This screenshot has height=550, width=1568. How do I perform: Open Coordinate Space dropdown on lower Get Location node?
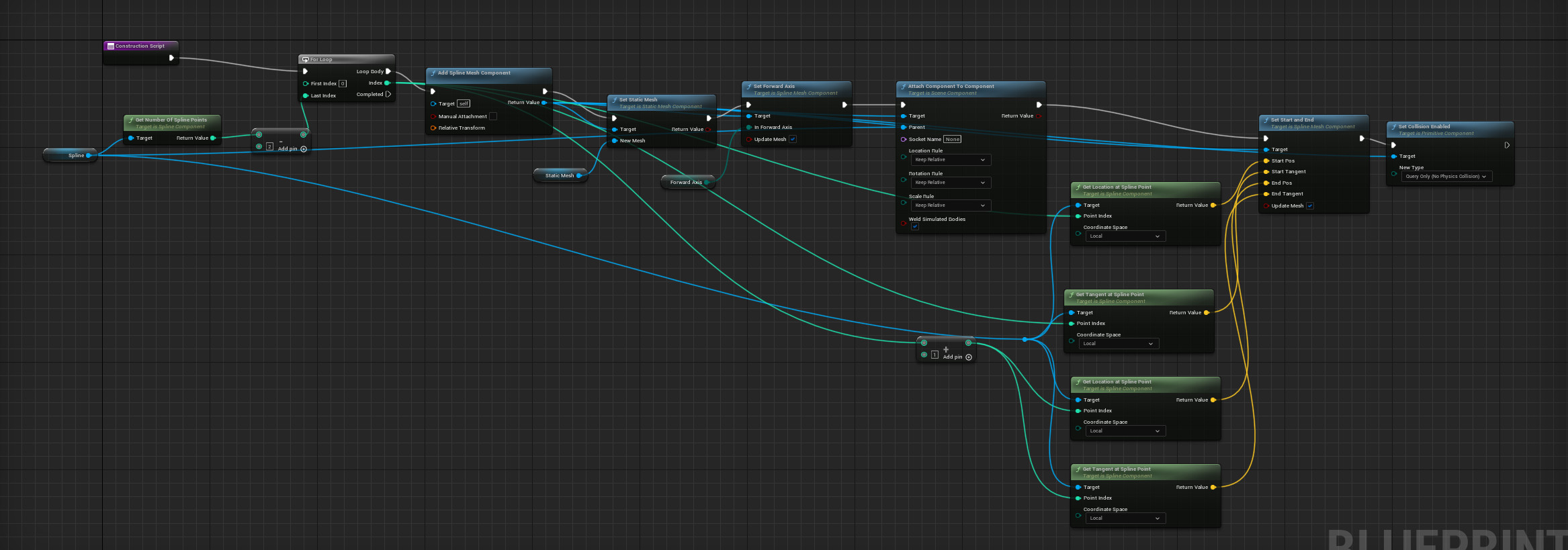click(x=1125, y=431)
